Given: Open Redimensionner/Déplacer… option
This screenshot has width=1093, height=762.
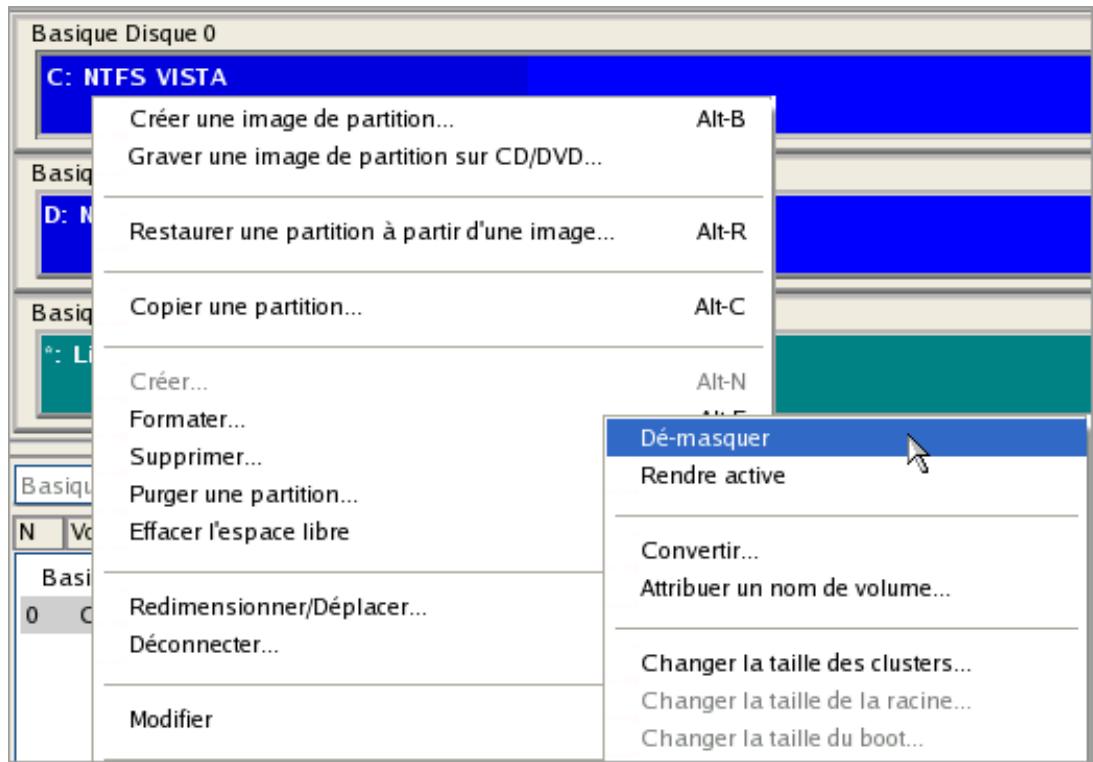Looking at the screenshot, I should (349, 607).
